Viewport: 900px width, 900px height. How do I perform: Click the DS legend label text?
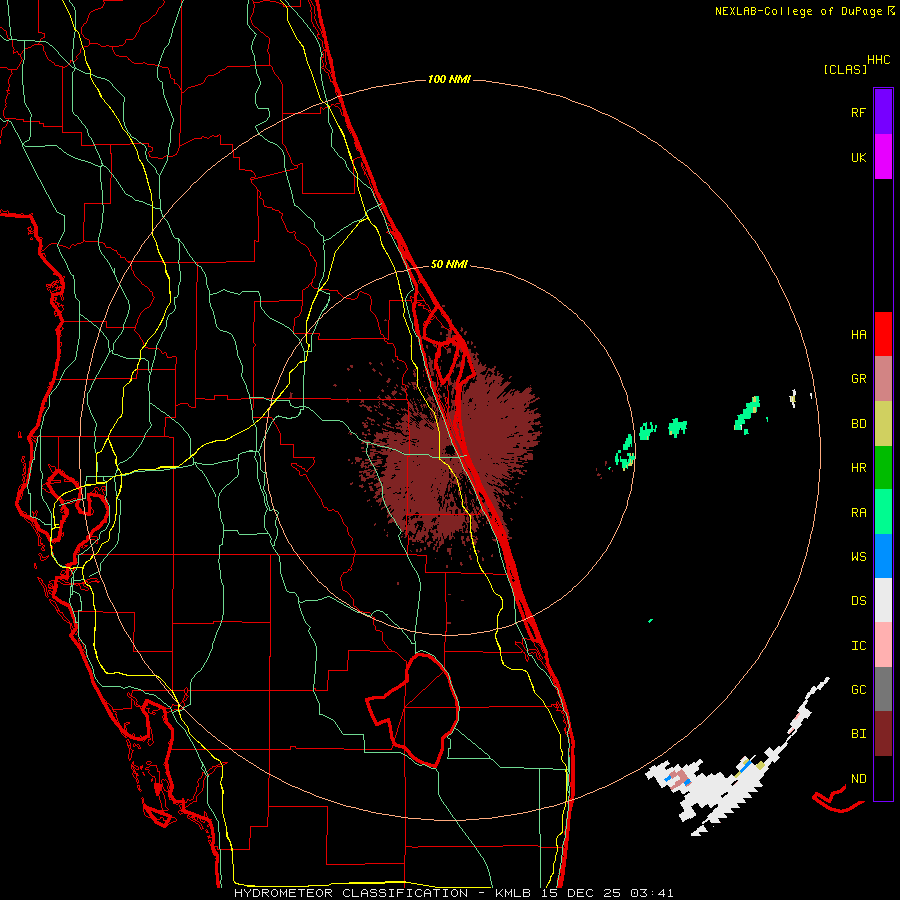coord(859,601)
